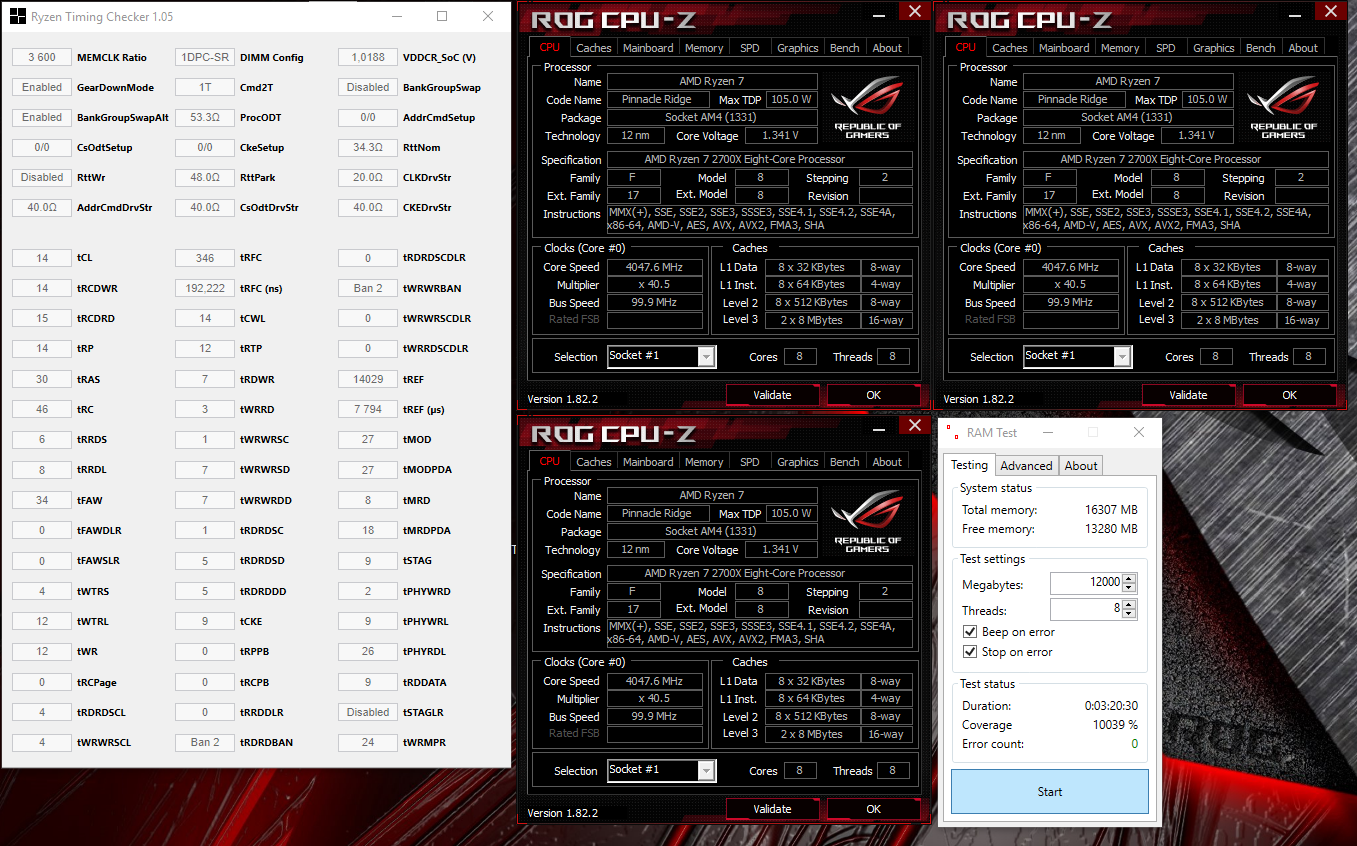This screenshot has width=1357, height=846.
Task: Switch to the Advanced tab in RAM Test
Action: coord(1026,465)
